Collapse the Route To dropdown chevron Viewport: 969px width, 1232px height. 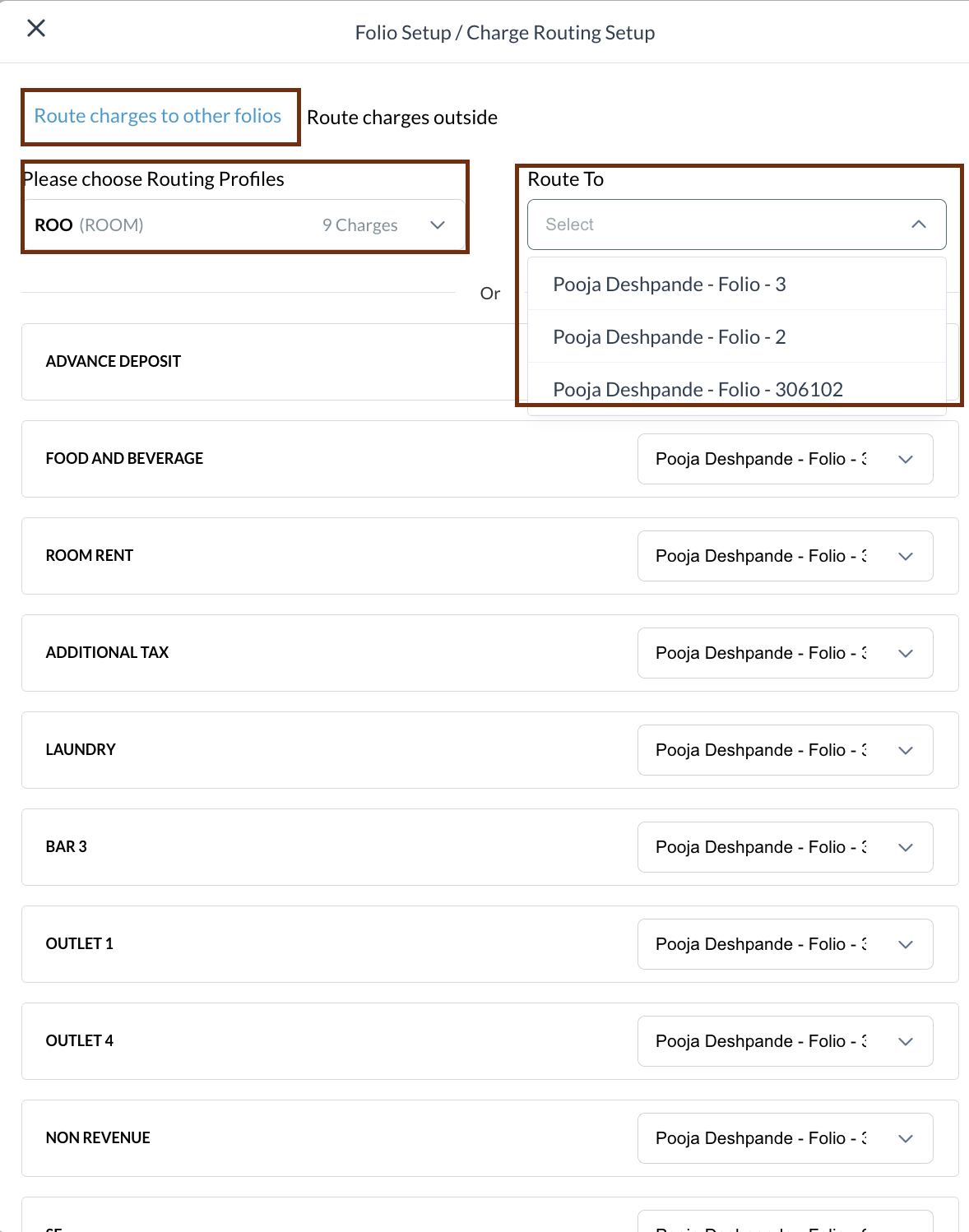pos(919,225)
